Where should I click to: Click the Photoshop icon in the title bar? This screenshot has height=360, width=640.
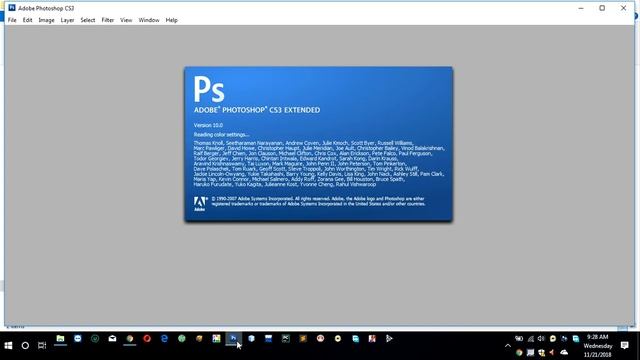pyautogui.click(x=12, y=8)
